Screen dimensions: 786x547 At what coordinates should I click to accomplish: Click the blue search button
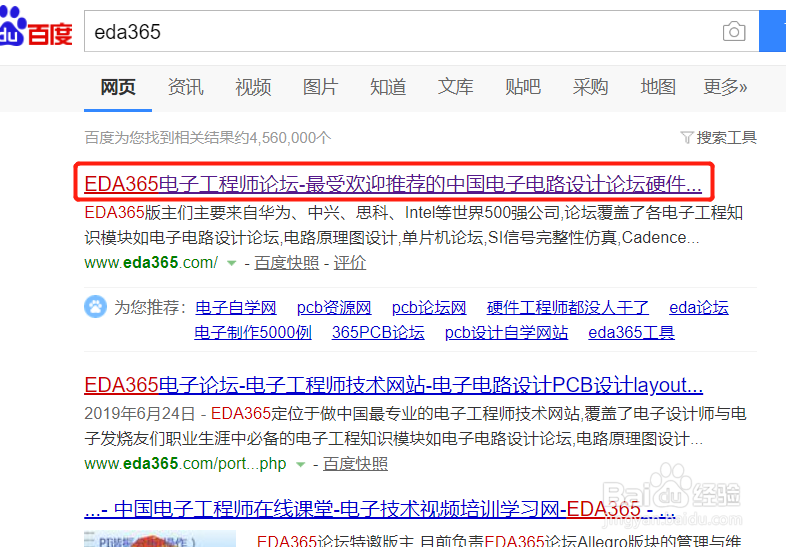point(772,31)
